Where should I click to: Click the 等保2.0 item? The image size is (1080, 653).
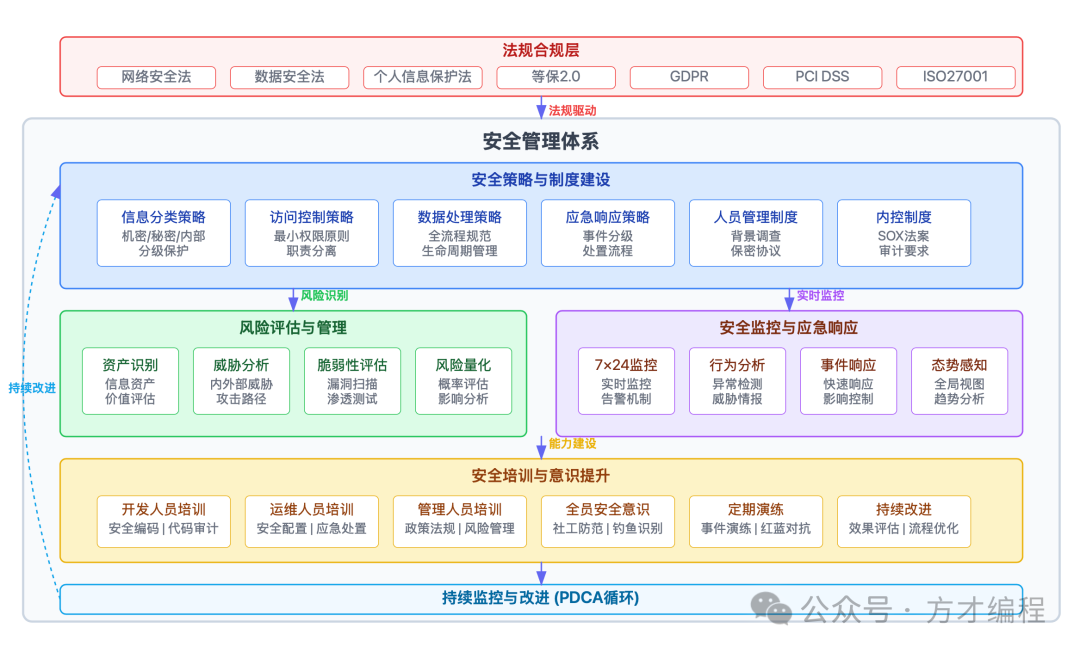click(x=555, y=77)
